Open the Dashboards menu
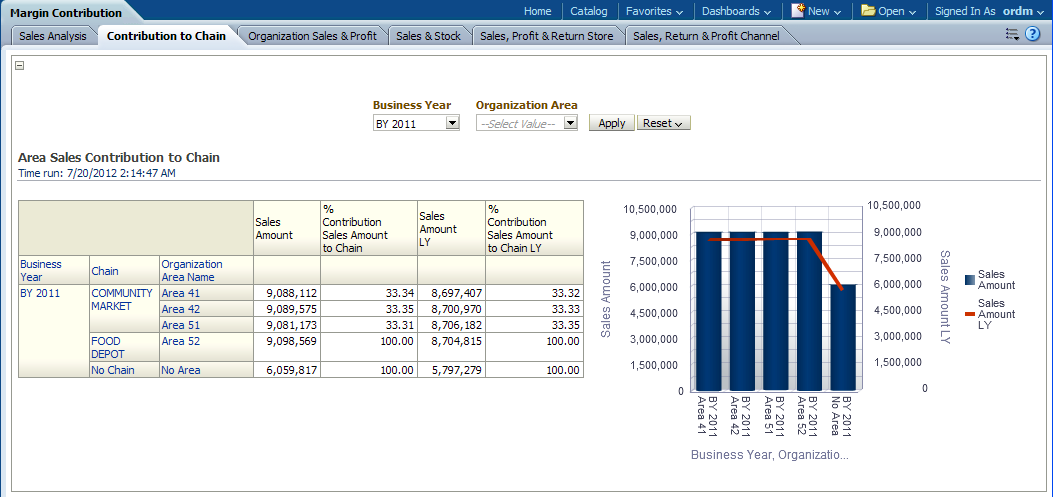 click(736, 11)
